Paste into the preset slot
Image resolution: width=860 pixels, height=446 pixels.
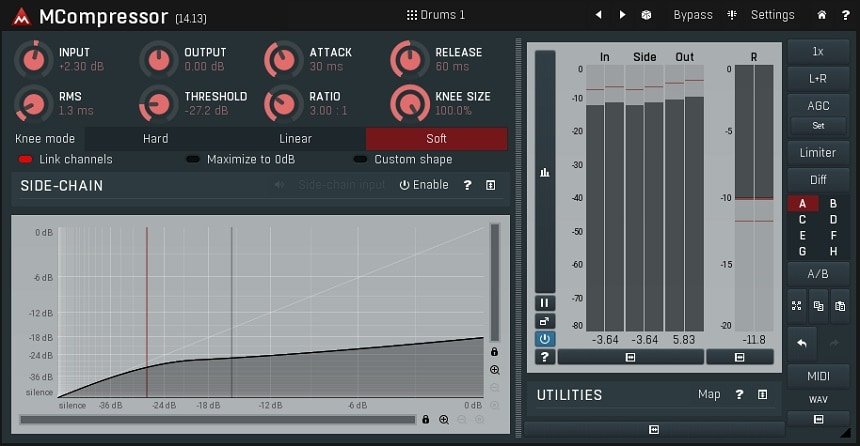[840, 306]
